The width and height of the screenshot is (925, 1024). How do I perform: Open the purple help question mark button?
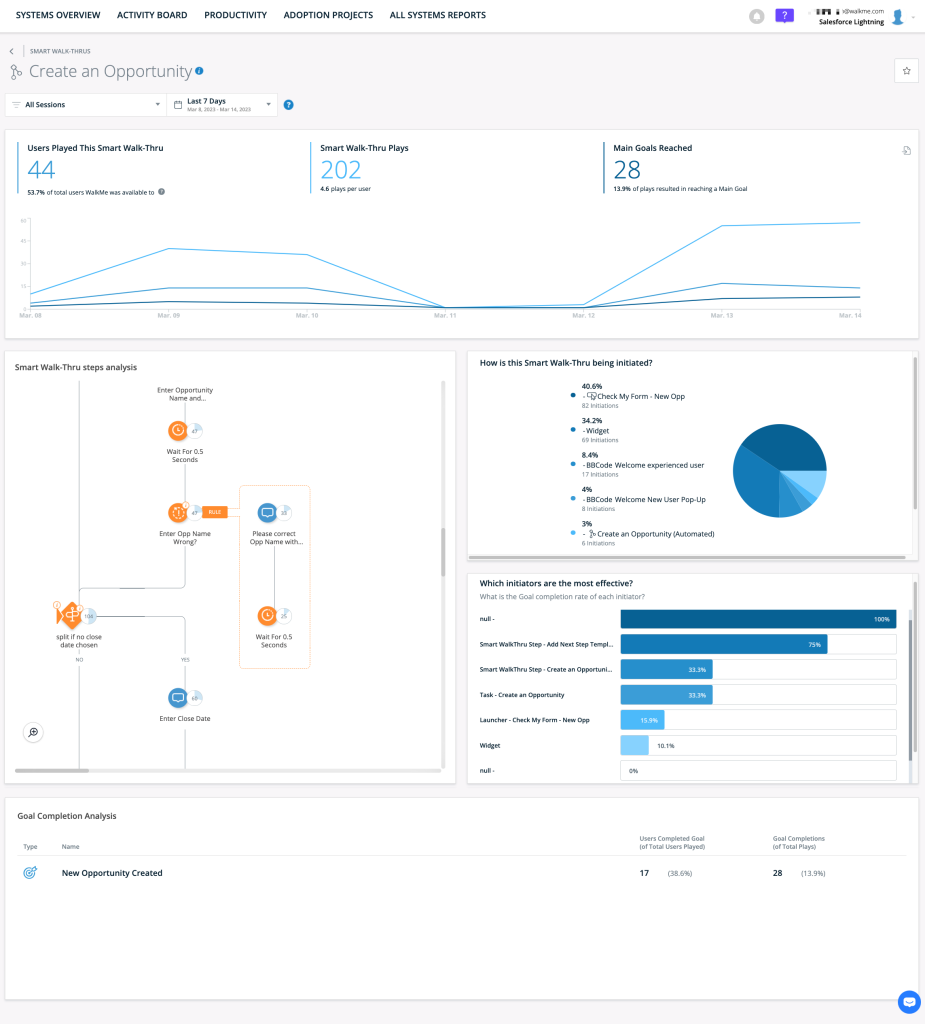(785, 16)
